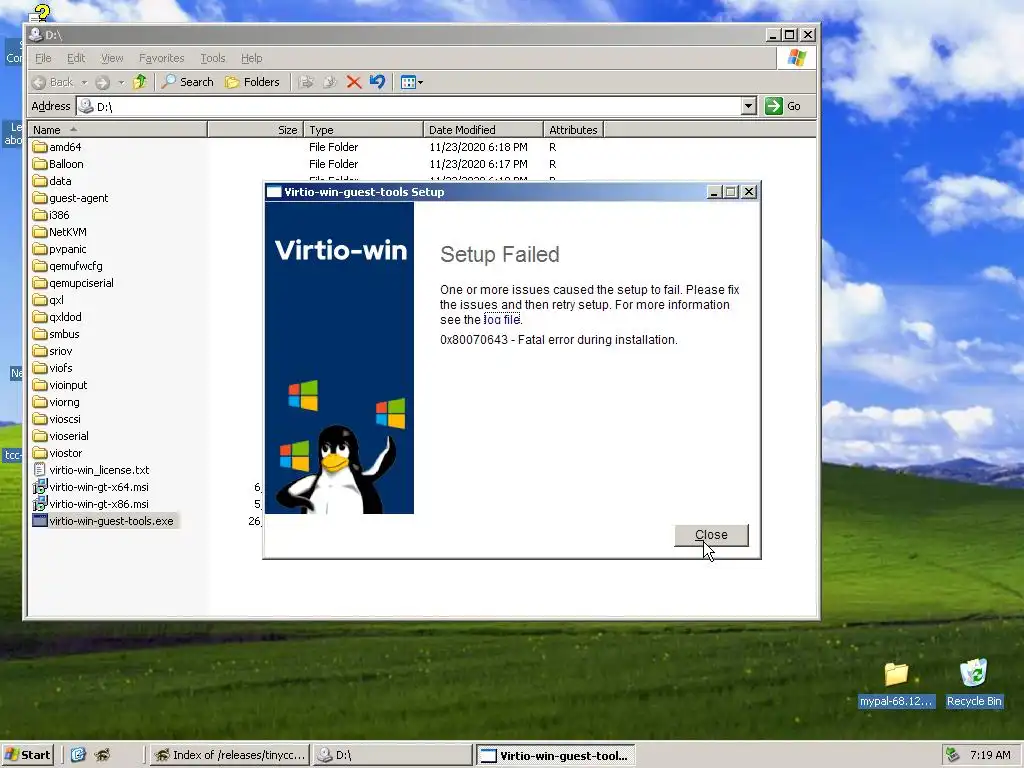Switch to Index of /releases/tinycc taskbar button
The width and height of the screenshot is (1024, 768).
(x=229, y=755)
